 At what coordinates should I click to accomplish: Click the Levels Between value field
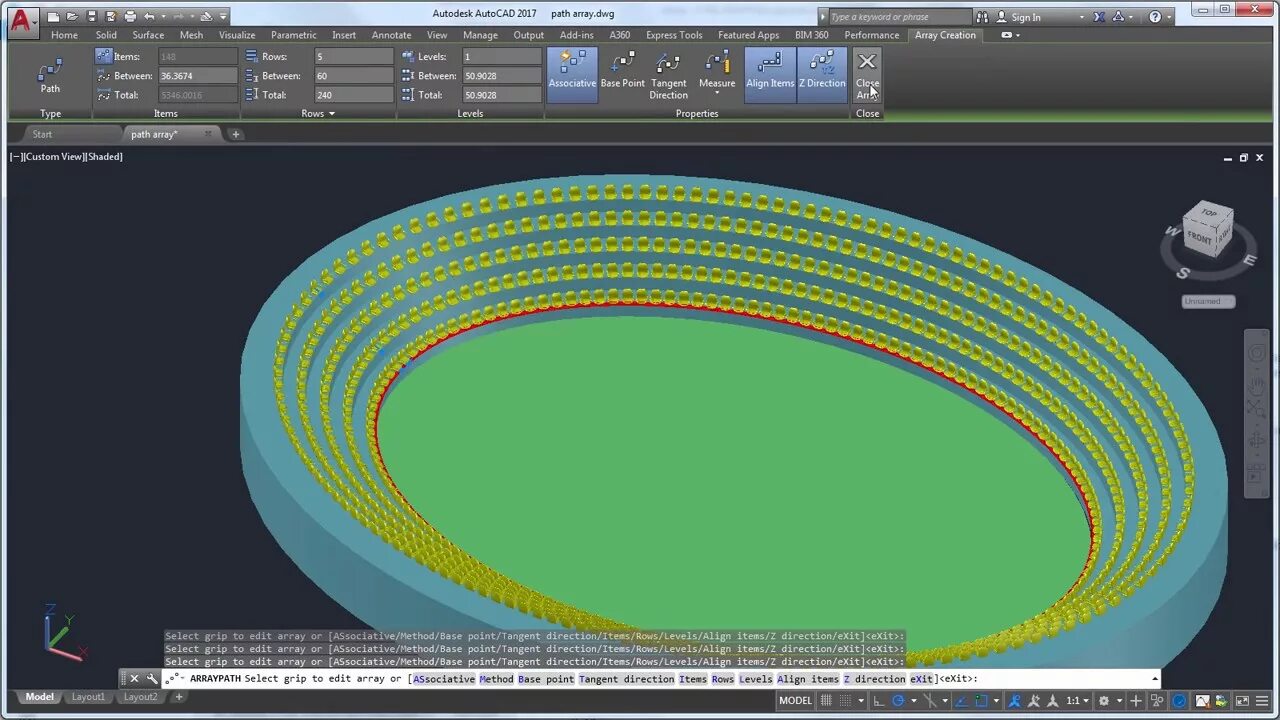[501, 76]
